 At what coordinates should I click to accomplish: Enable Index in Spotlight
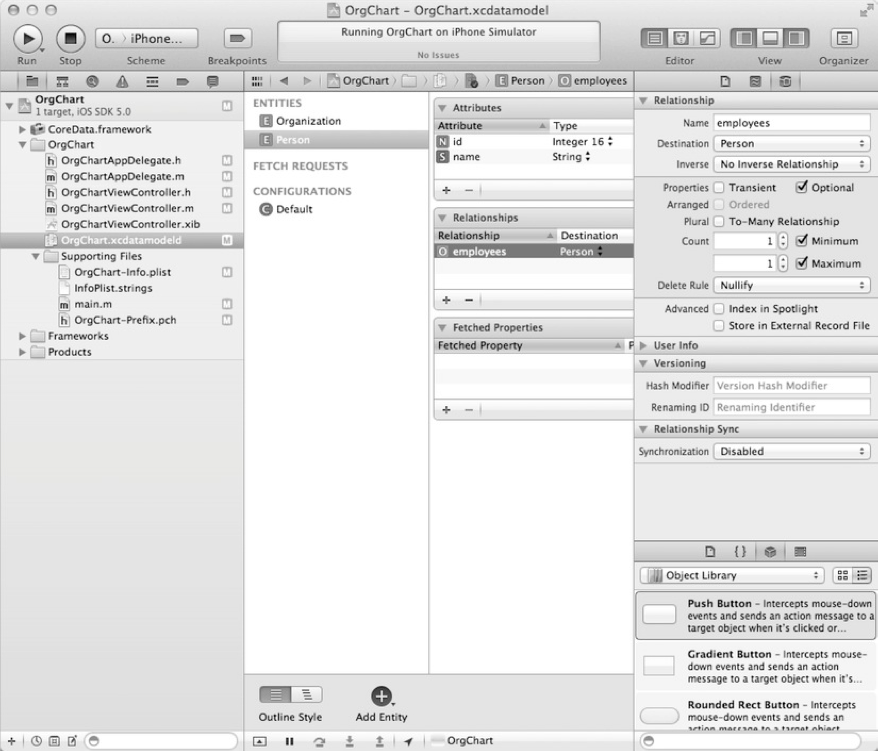[x=719, y=309]
